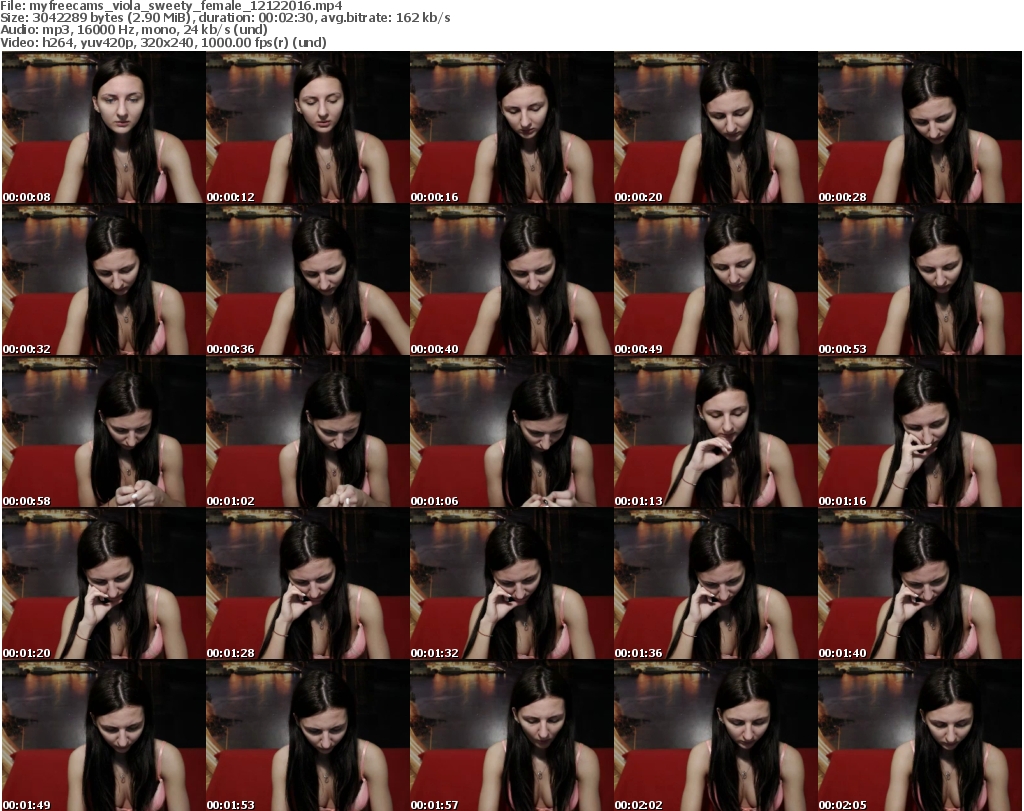Pick the thumbnail frame at 00:01:13
Image resolution: width=1024 pixels, height=811 pixels.
point(716,432)
